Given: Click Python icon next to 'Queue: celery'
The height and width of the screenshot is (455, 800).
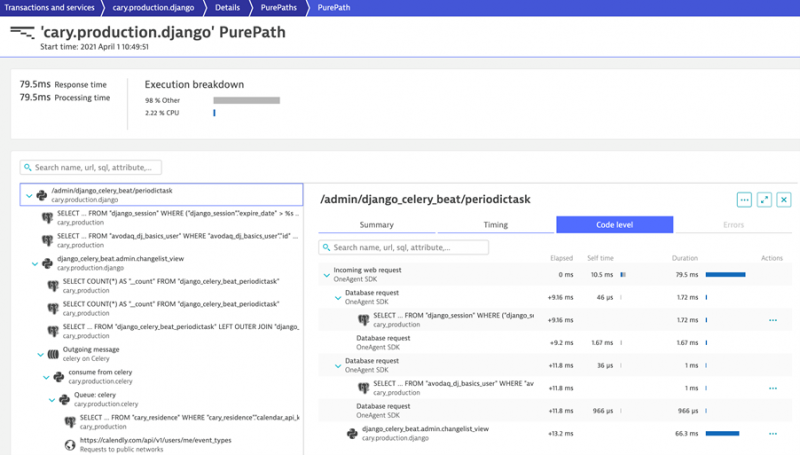Looking at the screenshot, I should [x=70, y=399].
